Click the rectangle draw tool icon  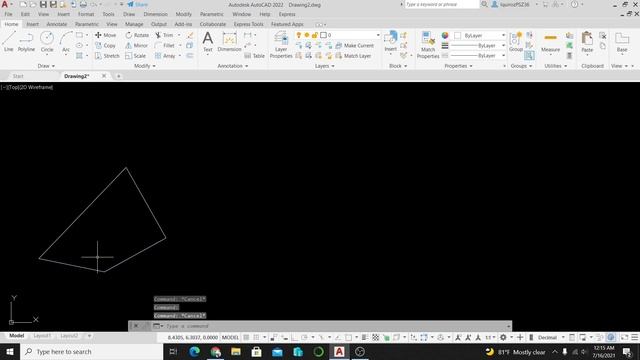(x=80, y=35)
